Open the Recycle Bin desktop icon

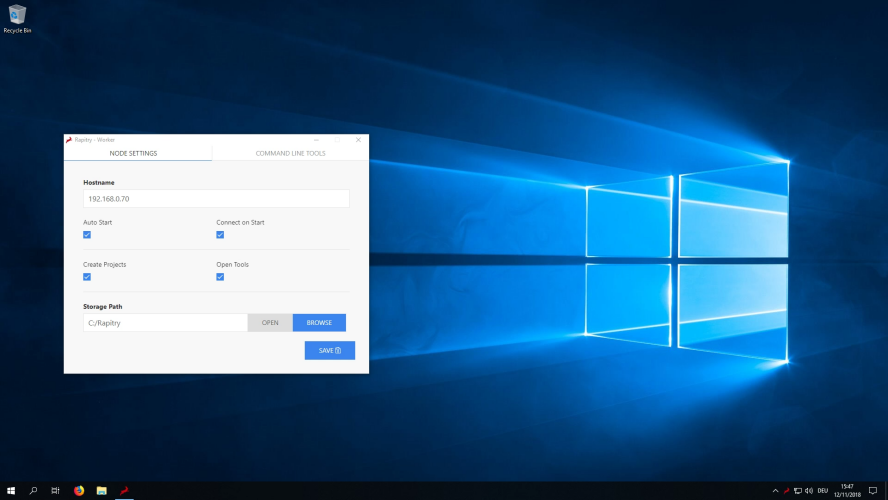[17, 18]
